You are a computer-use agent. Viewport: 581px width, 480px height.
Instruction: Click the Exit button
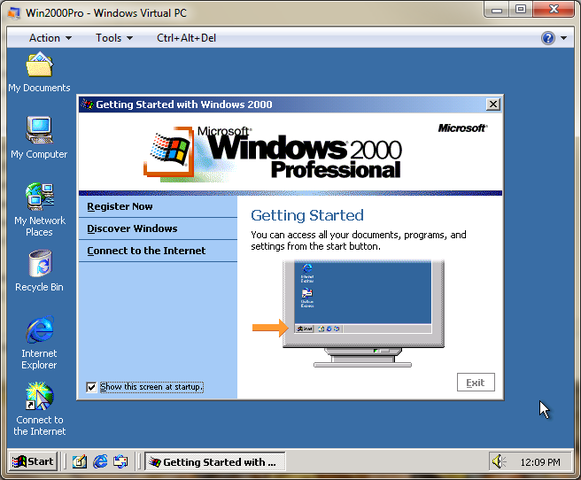point(475,382)
